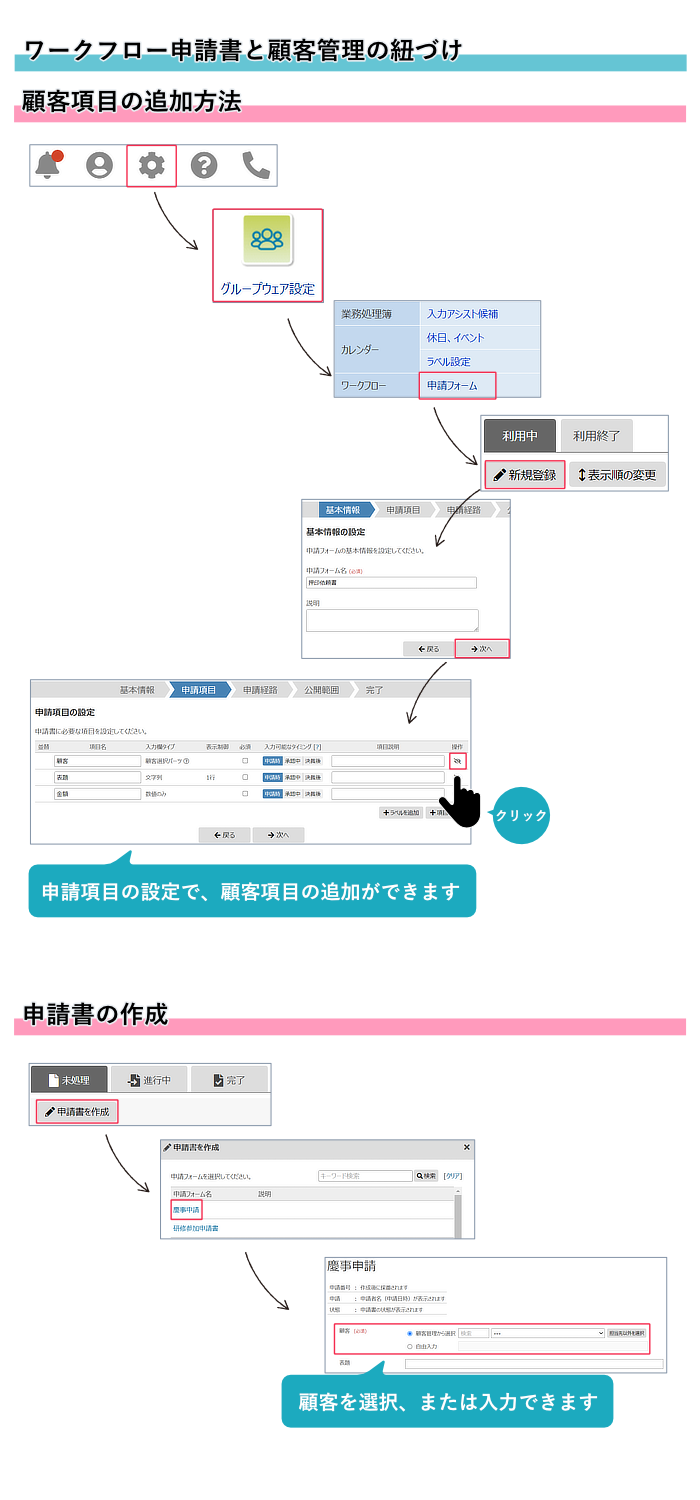Viewport: 700px width, 1500px height.
Task: Click the phone contact icon
Action: (256, 165)
